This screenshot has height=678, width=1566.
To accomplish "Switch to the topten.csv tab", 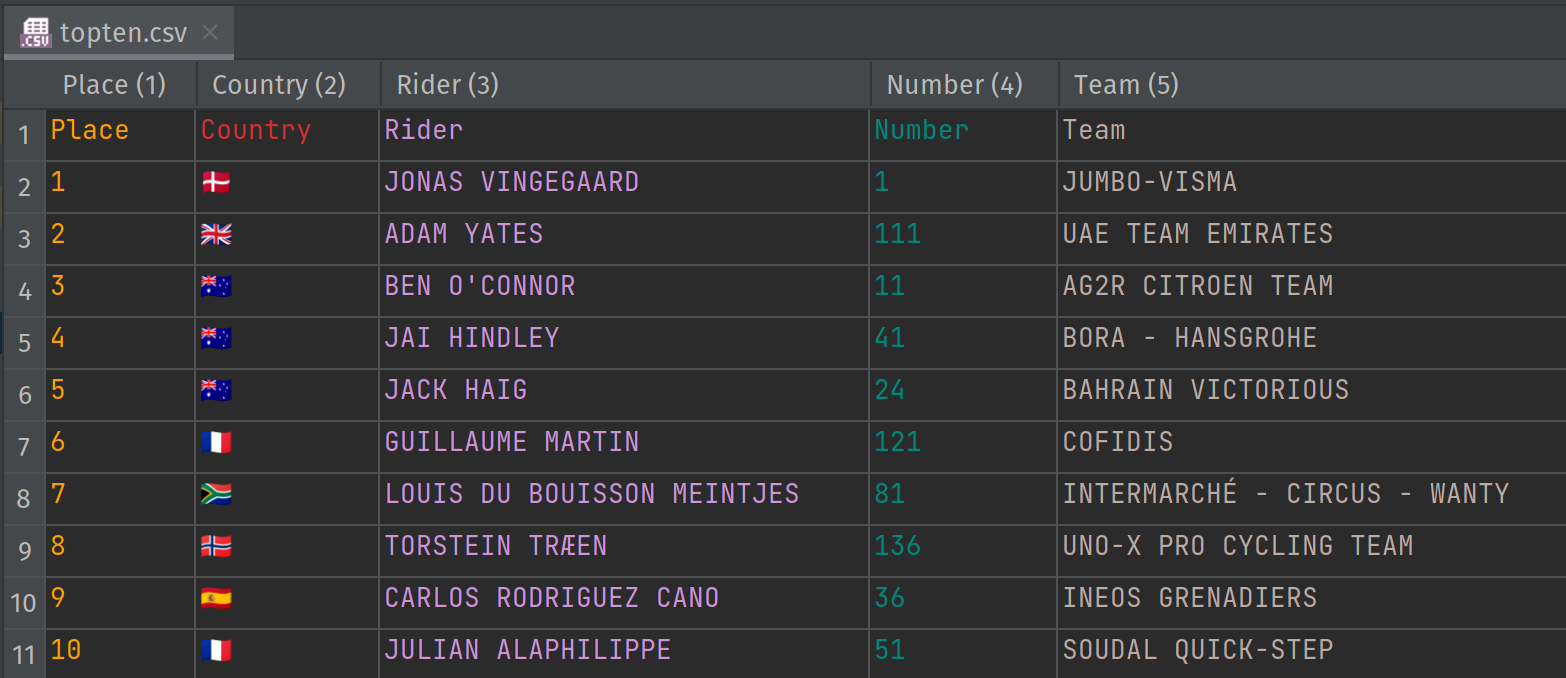I will [x=123, y=33].
